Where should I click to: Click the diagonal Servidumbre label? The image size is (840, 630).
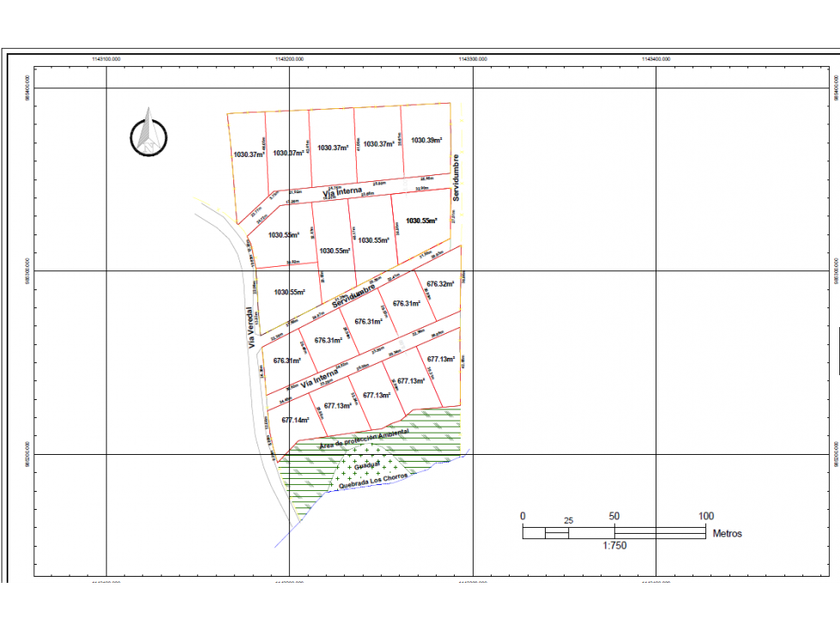[x=354, y=296]
